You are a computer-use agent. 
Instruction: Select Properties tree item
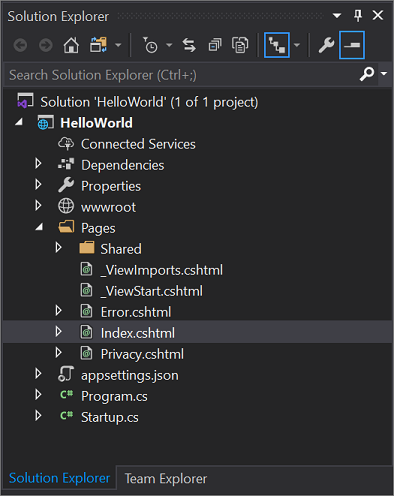[x=111, y=187]
